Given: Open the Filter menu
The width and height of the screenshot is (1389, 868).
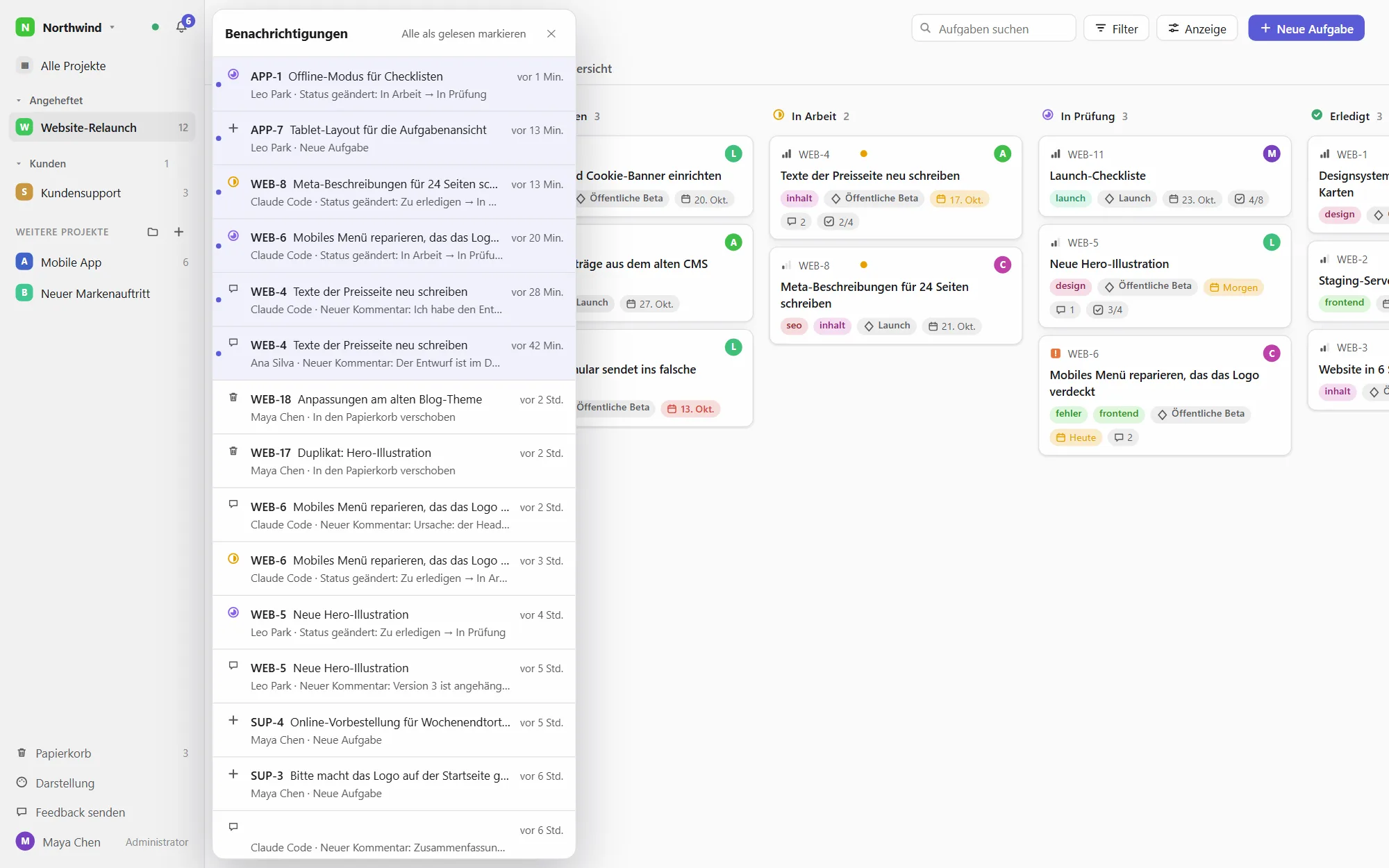Looking at the screenshot, I should tap(1116, 28).
